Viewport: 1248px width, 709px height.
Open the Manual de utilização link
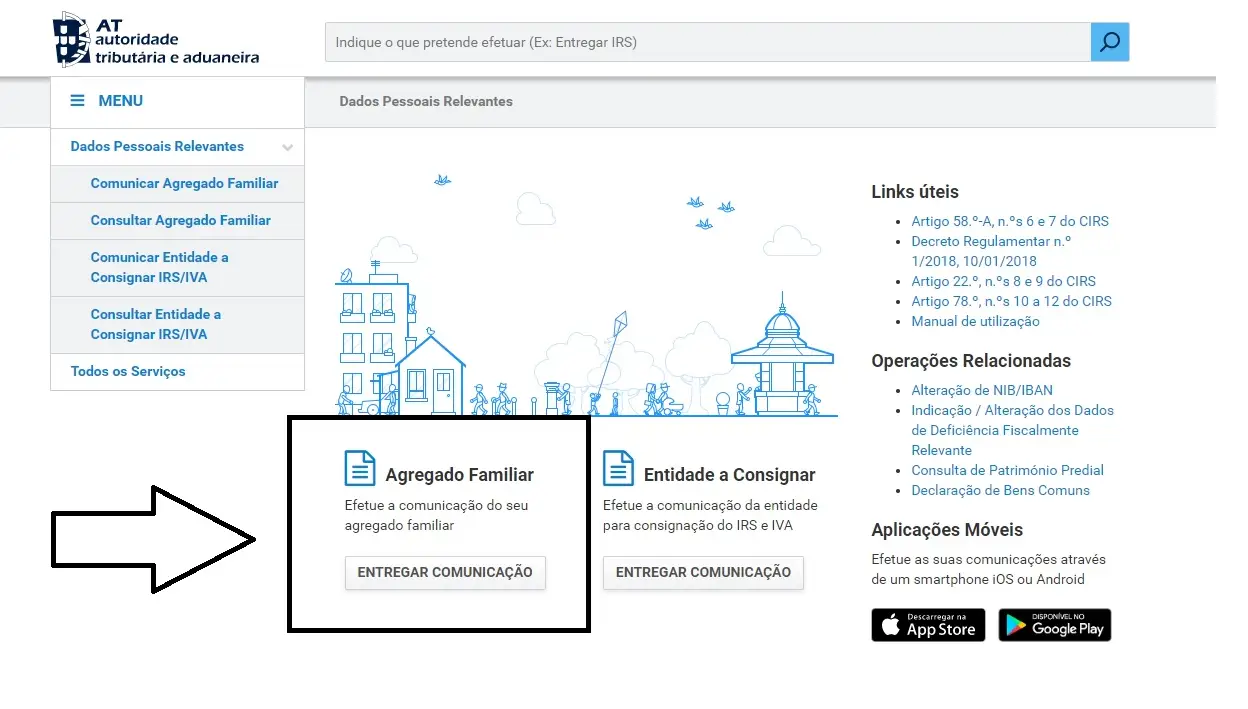coord(975,322)
